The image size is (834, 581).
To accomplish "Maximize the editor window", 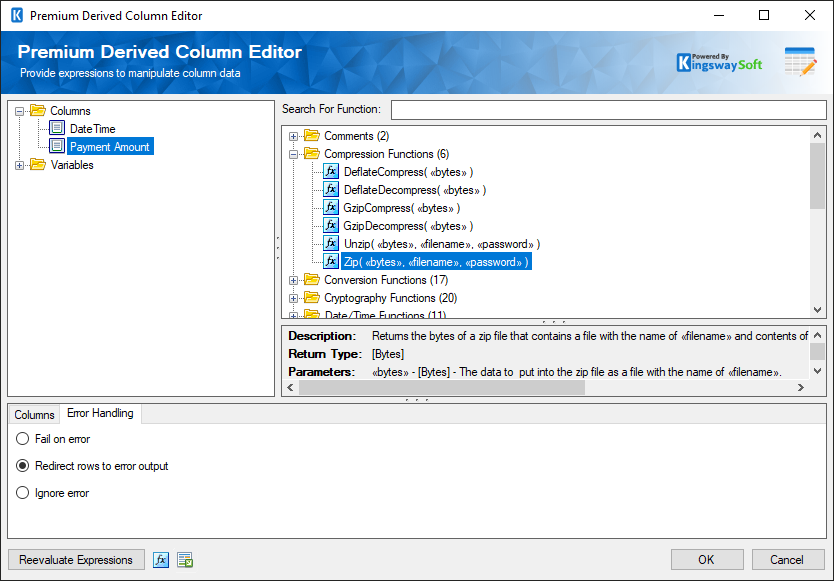I will coord(764,15).
